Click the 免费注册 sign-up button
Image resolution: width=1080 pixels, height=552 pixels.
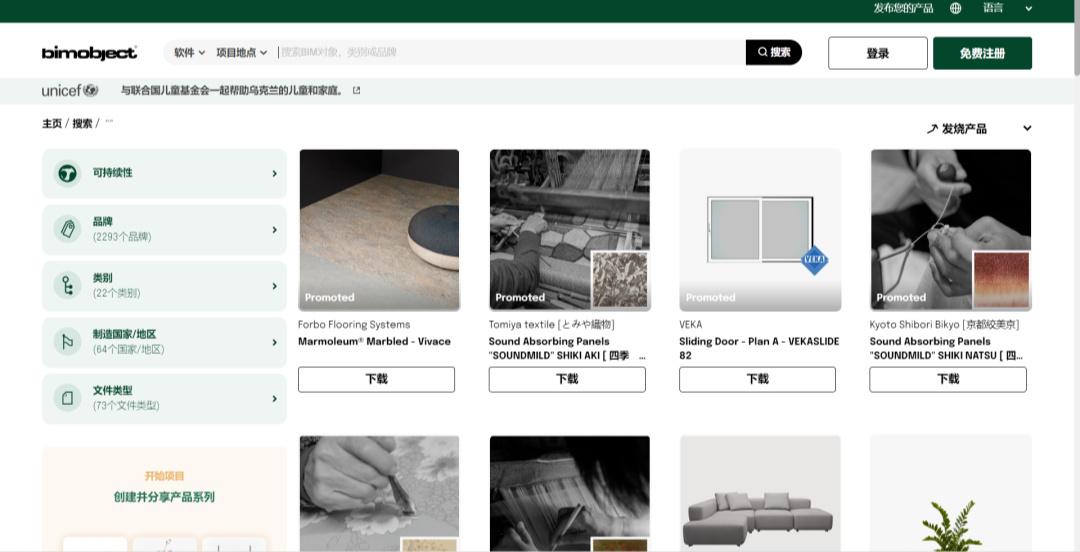click(982, 53)
